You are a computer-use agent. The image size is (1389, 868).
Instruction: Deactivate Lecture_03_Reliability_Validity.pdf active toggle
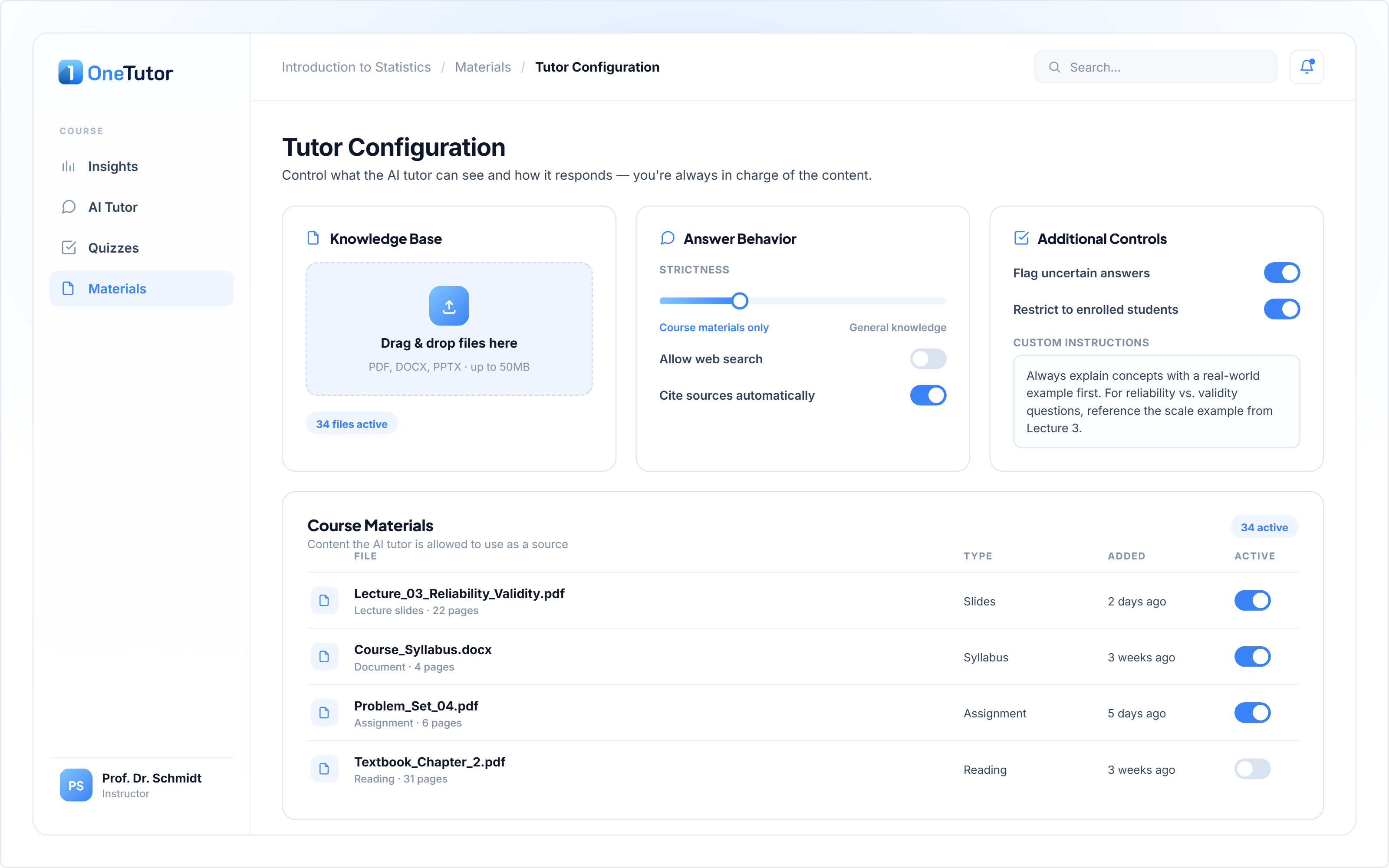(1252, 601)
